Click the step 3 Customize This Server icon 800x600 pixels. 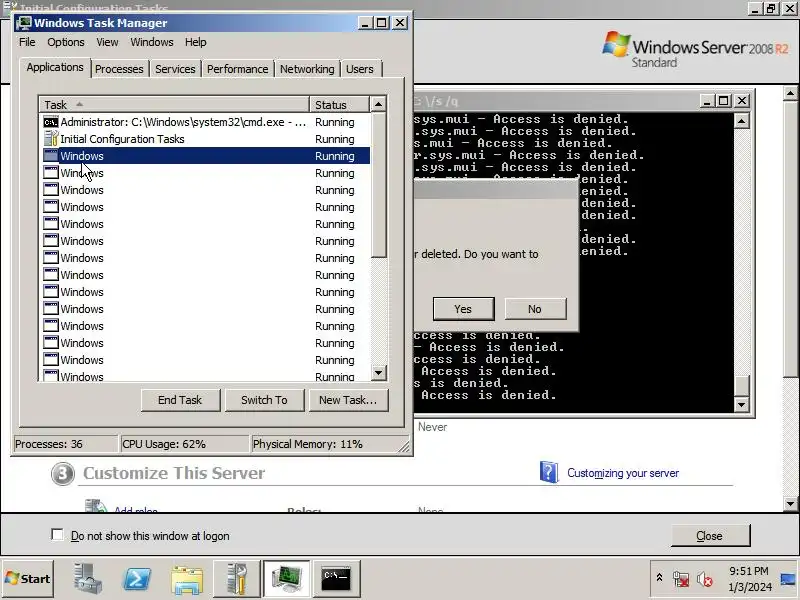click(62, 474)
